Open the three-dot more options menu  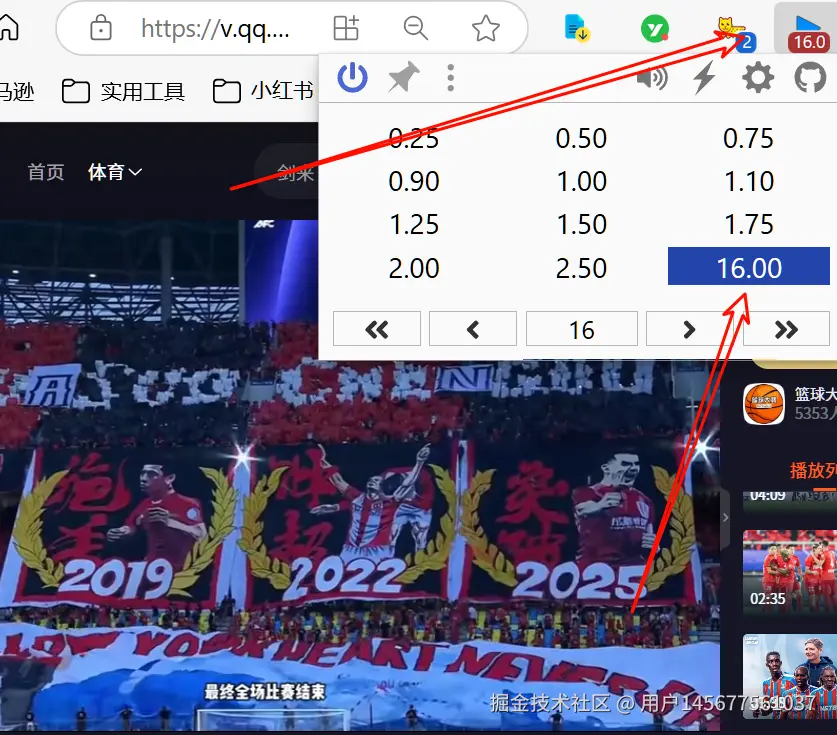pos(451,78)
